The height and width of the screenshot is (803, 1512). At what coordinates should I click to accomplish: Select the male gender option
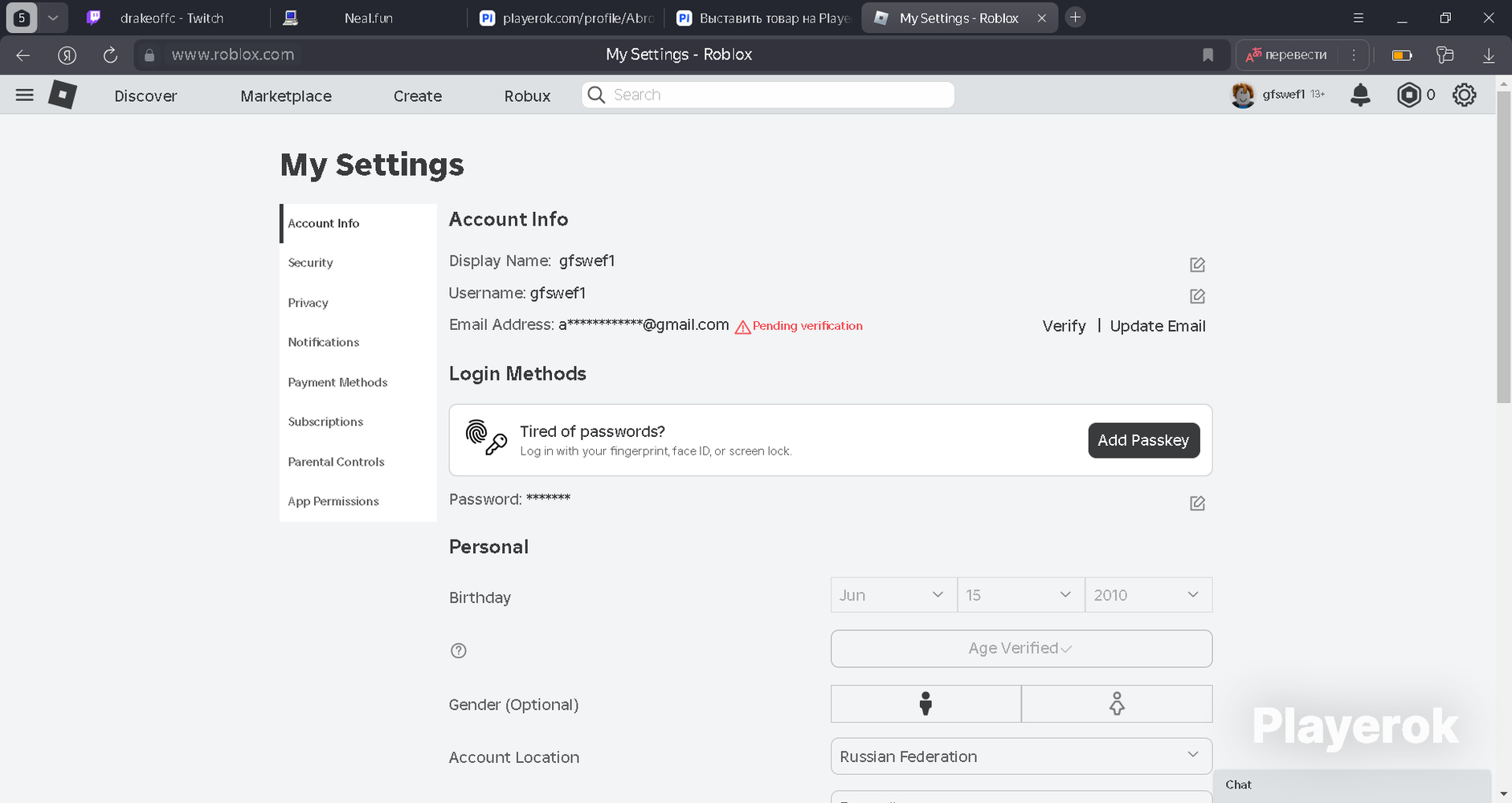pyautogui.click(x=926, y=703)
